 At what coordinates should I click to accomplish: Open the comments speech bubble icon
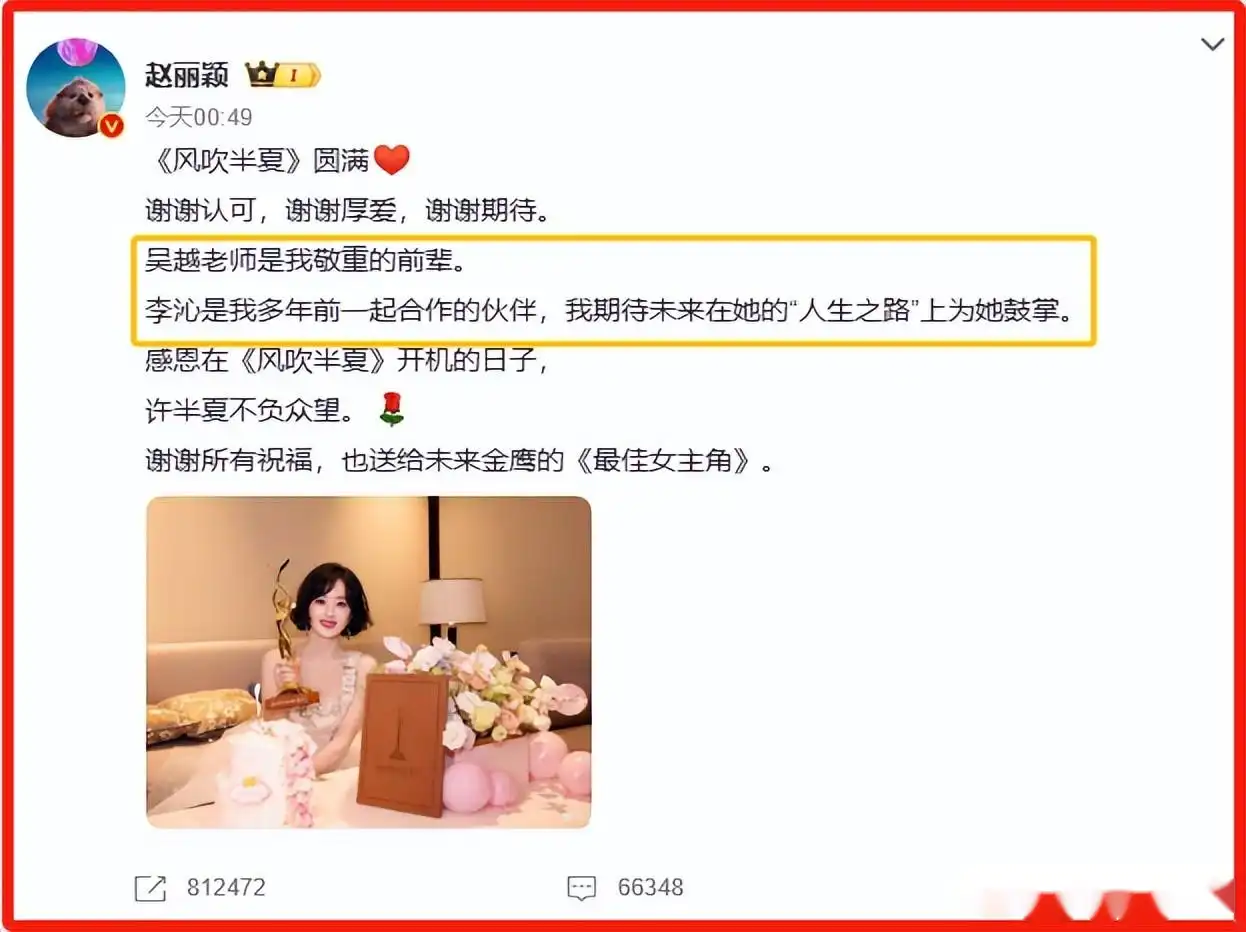click(x=581, y=887)
